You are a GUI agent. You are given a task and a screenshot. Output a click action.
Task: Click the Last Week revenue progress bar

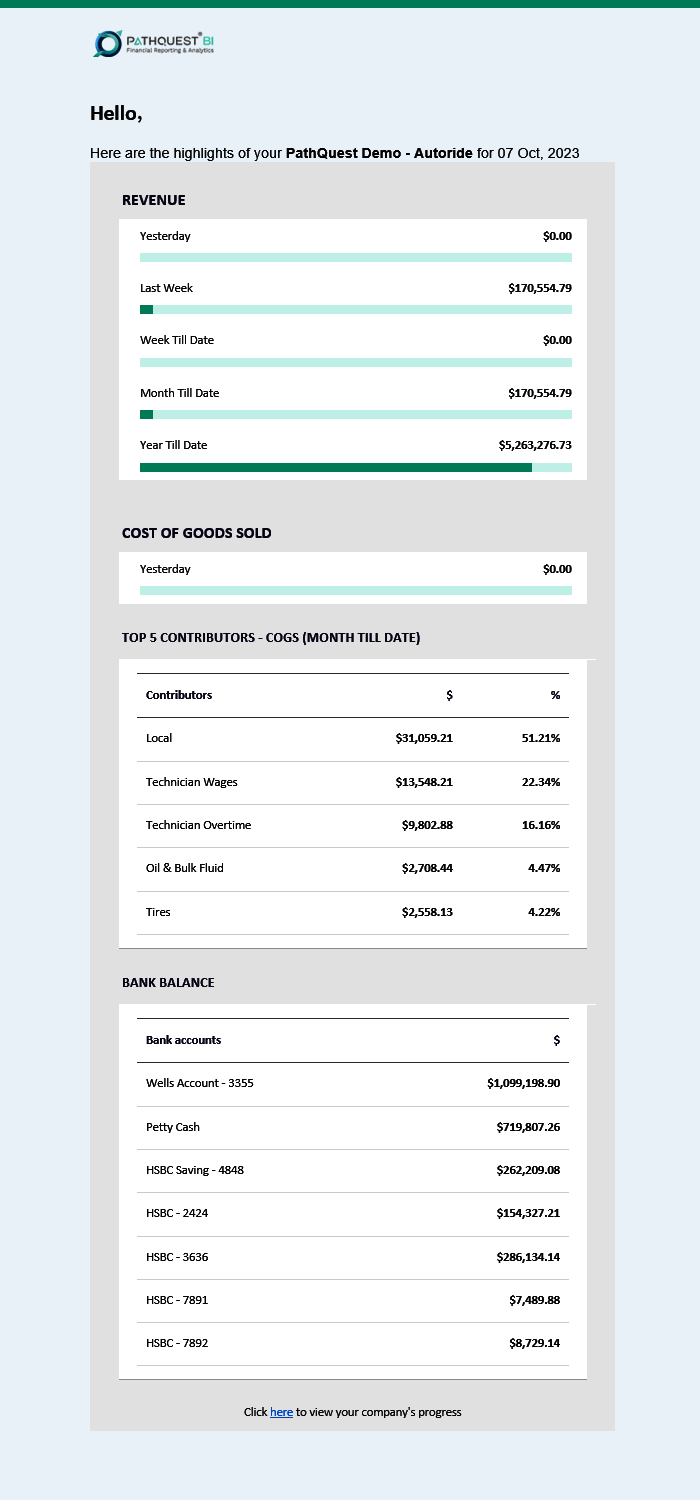pyautogui.click(x=355, y=310)
